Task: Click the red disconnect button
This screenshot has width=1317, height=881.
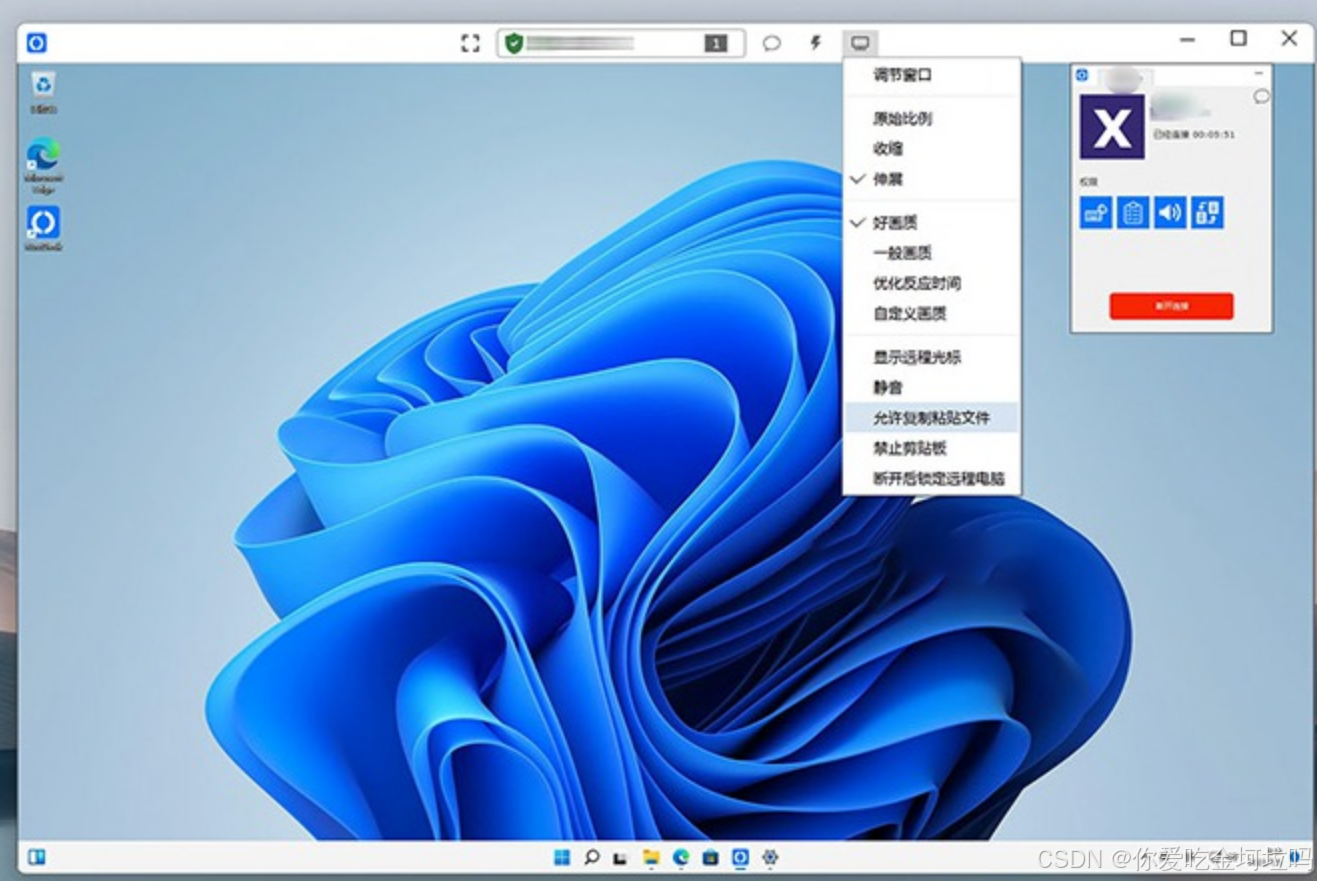Action: pos(1171,306)
